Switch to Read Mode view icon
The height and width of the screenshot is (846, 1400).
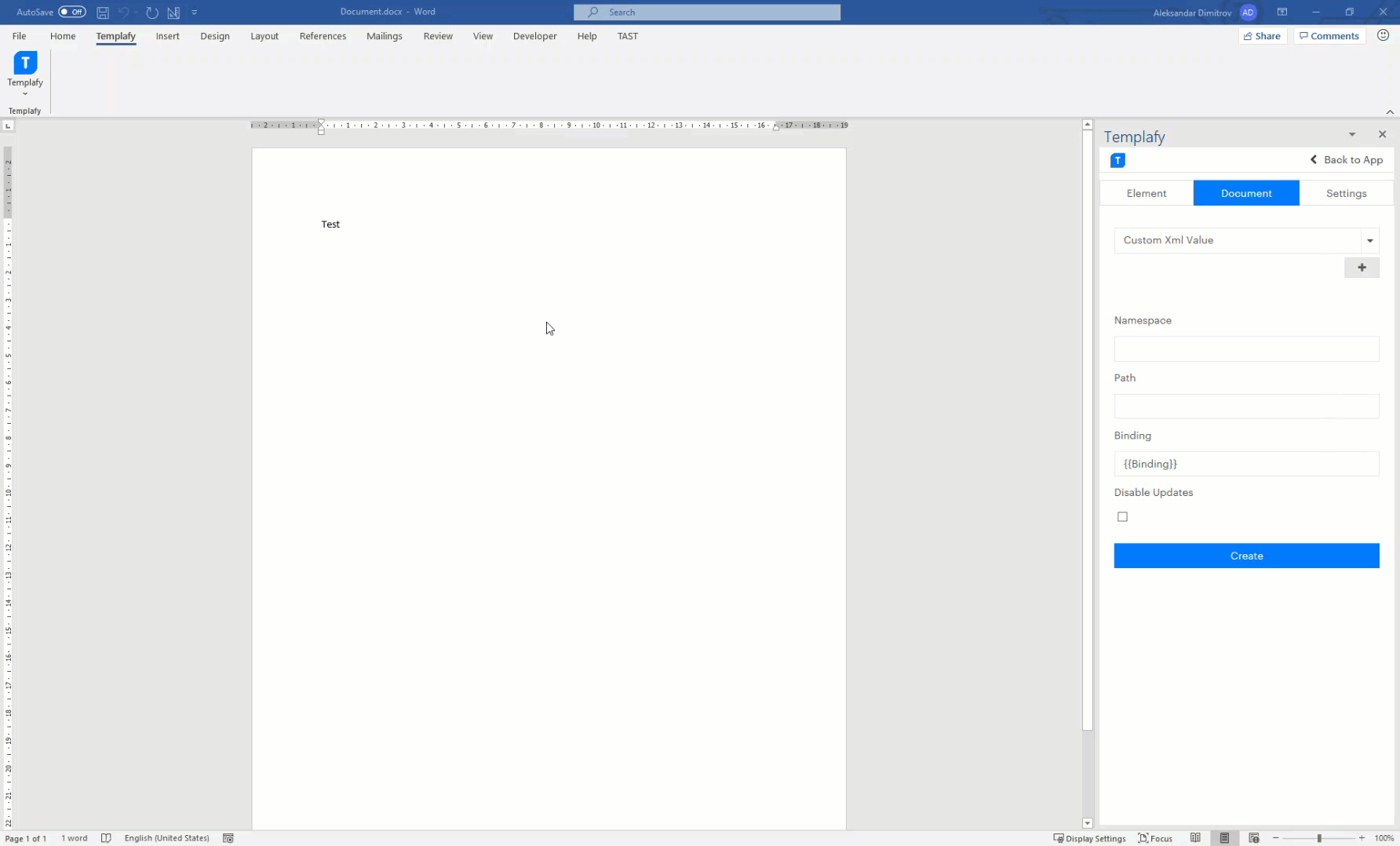pos(1195,838)
